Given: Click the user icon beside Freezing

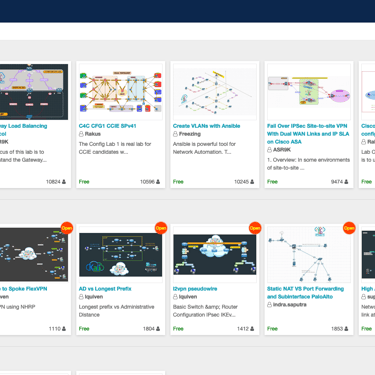Looking at the screenshot, I should pos(175,134).
